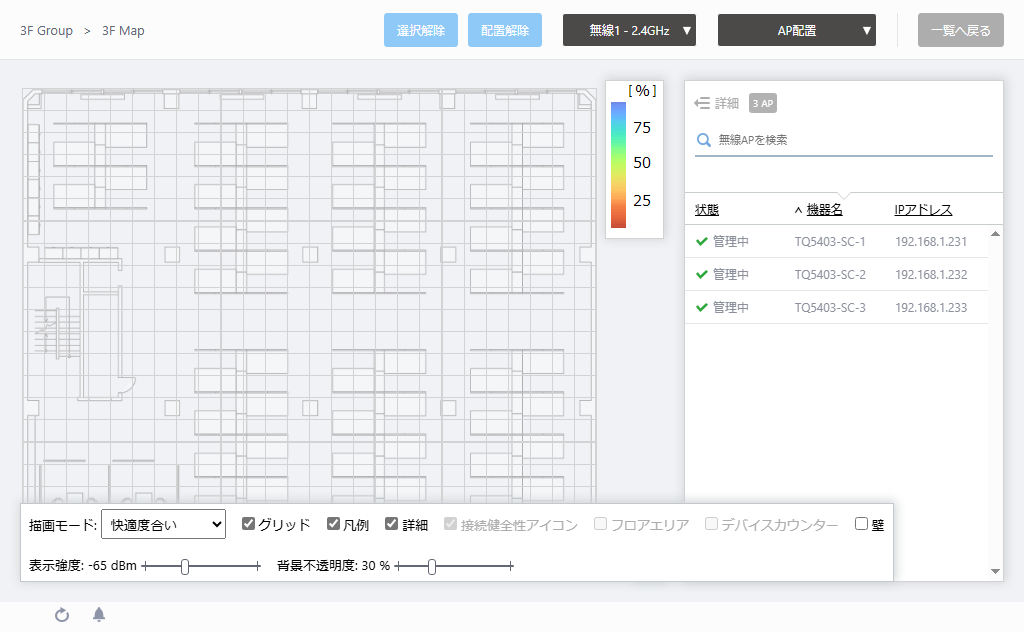The height and width of the screenshot is (632, 1024).
Task: Click the green check for TQ5403-SC-3
Action: 702,307
